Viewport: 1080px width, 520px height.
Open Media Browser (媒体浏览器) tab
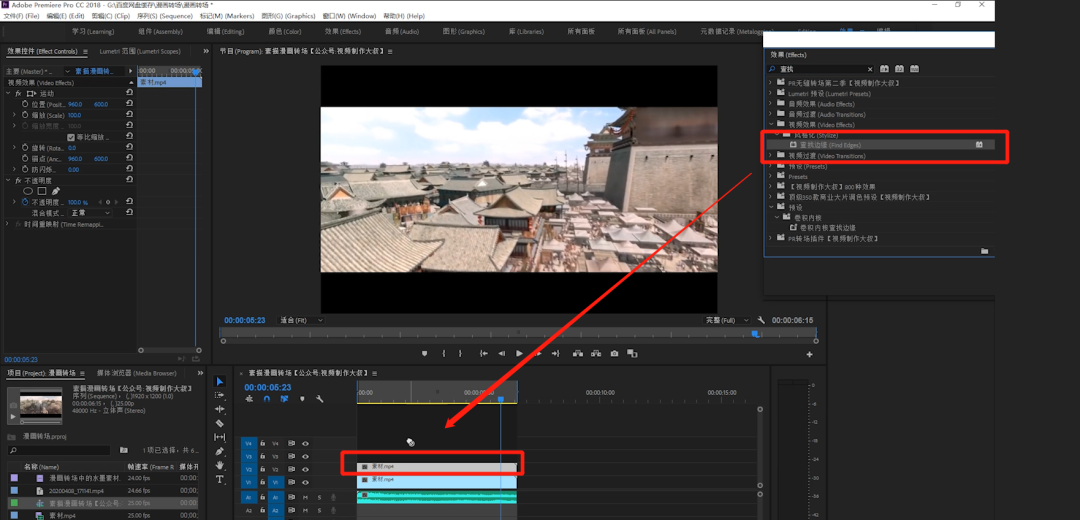point(136,373)
